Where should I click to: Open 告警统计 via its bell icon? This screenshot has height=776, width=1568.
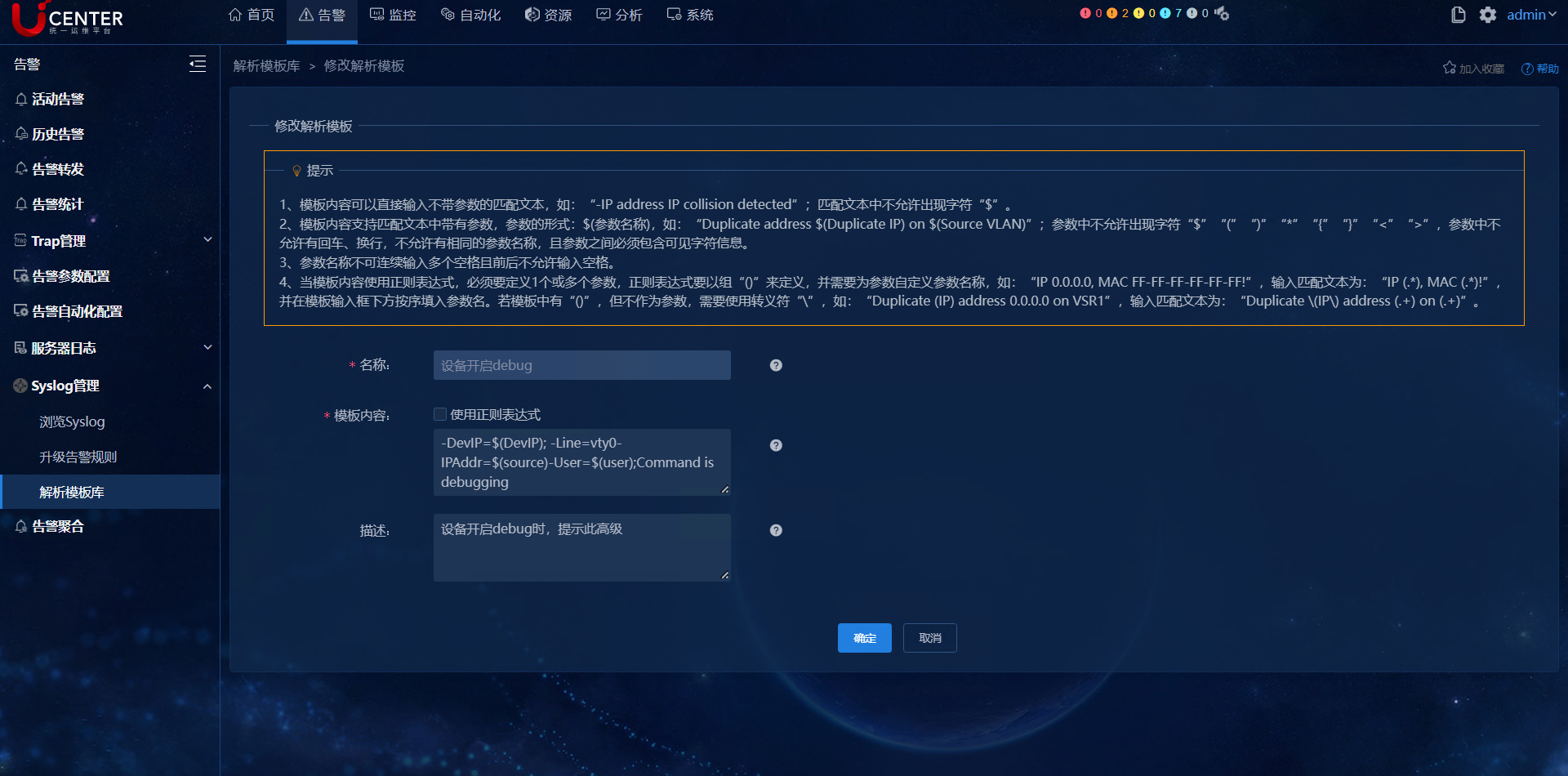(21, 204)
